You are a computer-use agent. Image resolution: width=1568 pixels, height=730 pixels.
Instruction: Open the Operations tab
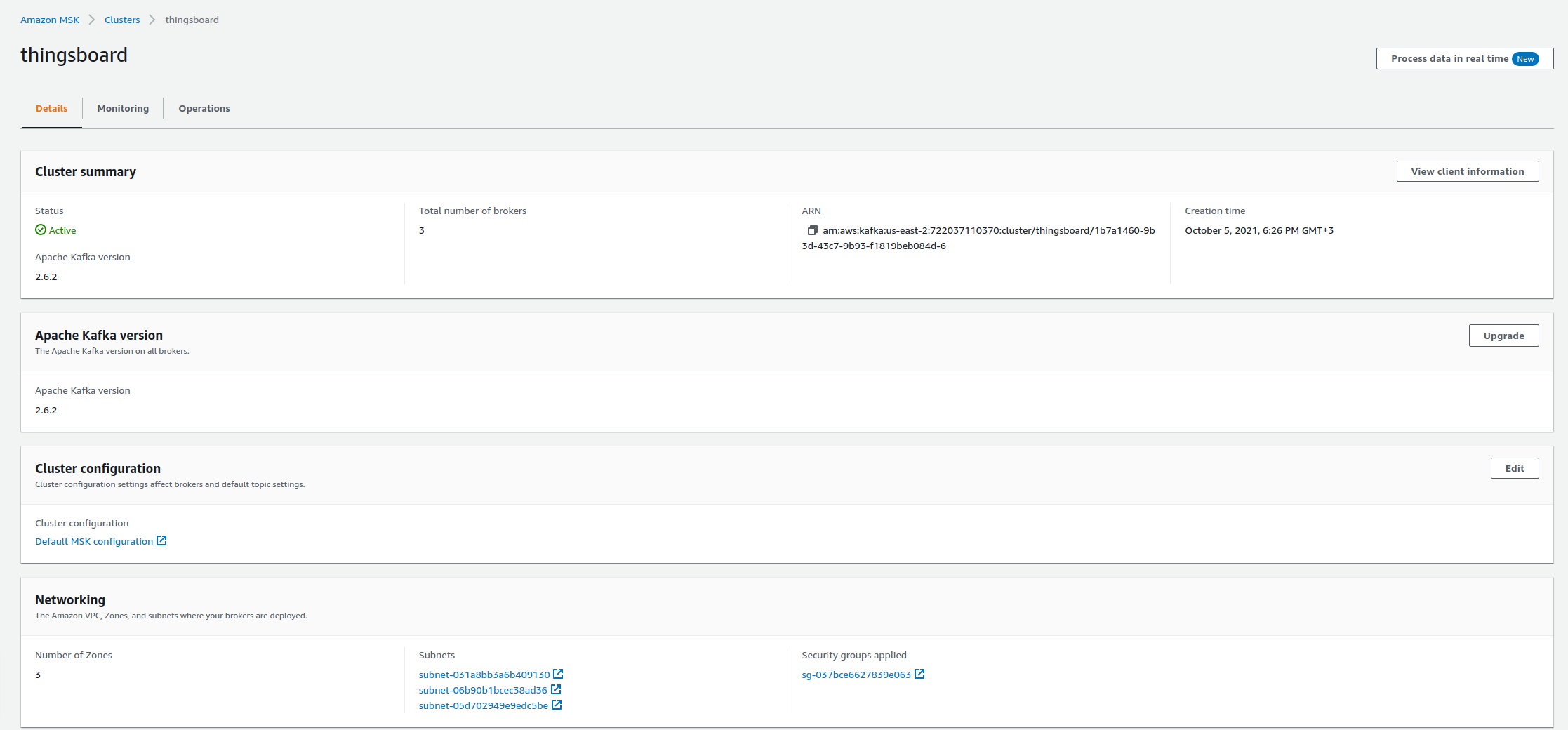[x=204, y=108]
